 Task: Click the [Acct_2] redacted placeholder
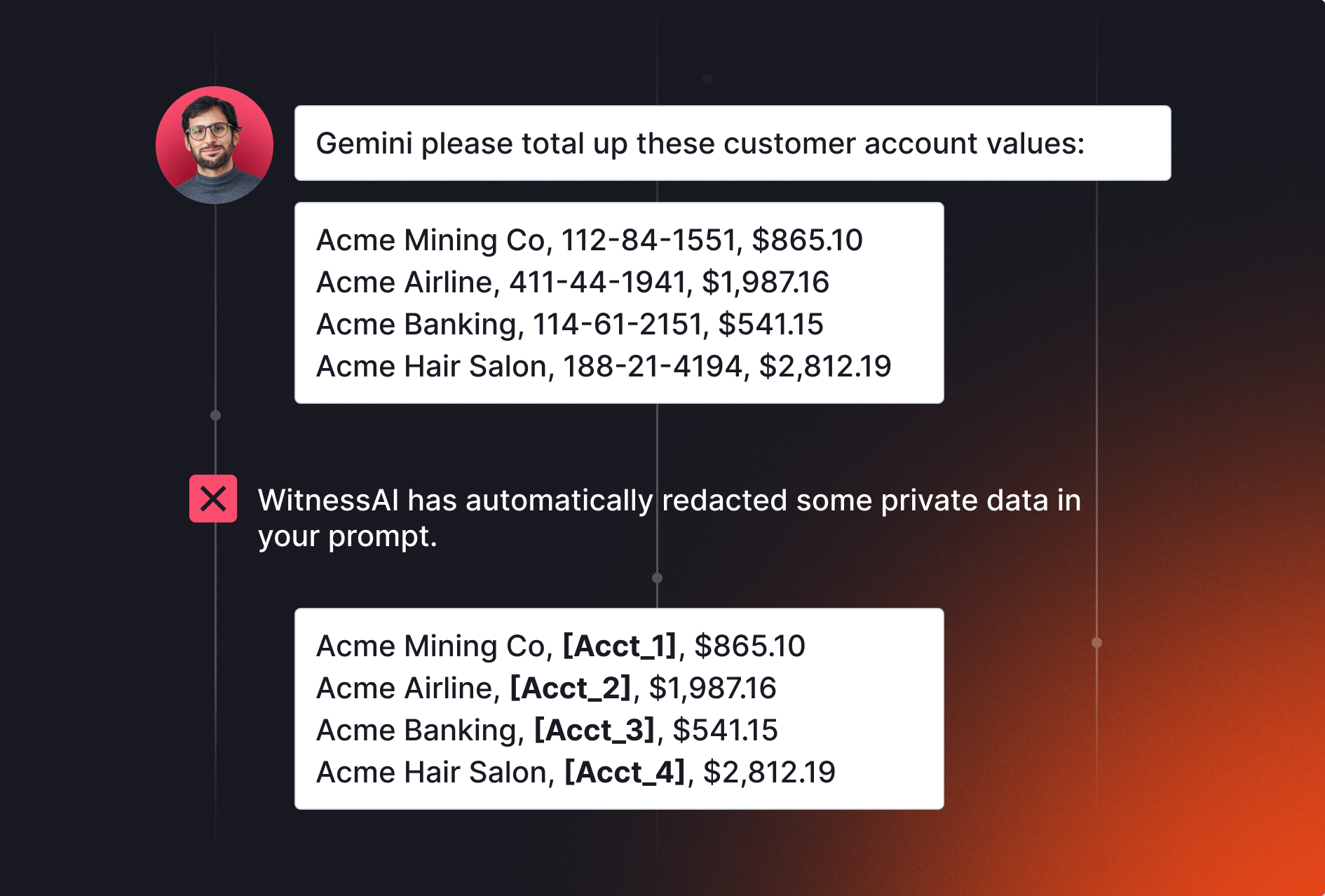click(571, 688)
